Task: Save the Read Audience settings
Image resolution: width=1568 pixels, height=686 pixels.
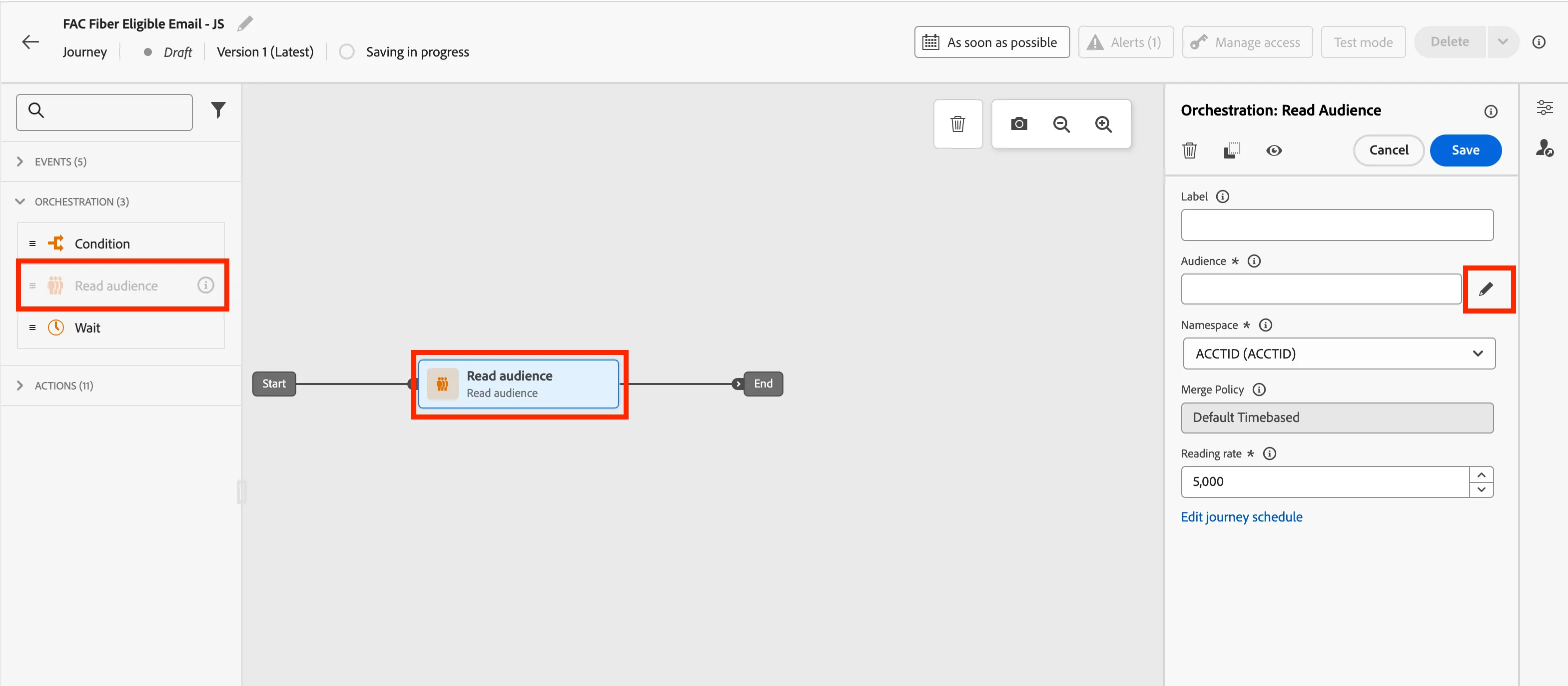Action: coord(1465,150)
